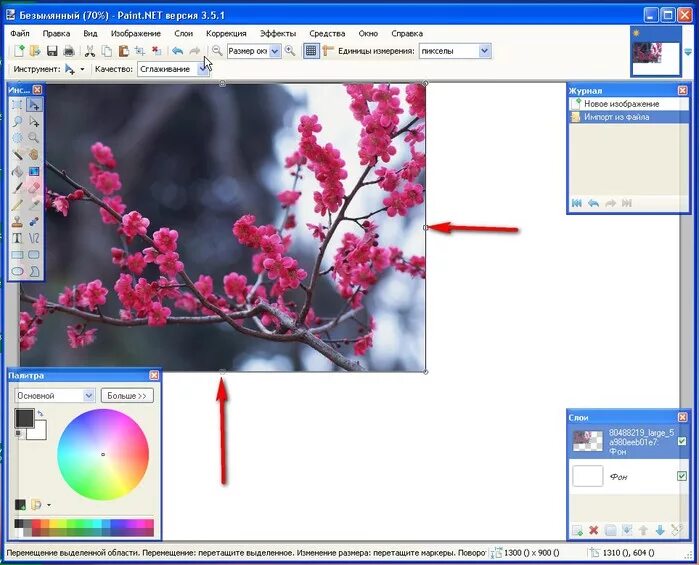
Task: Open the Эффекты menu
Action: (x=278, y=33)
